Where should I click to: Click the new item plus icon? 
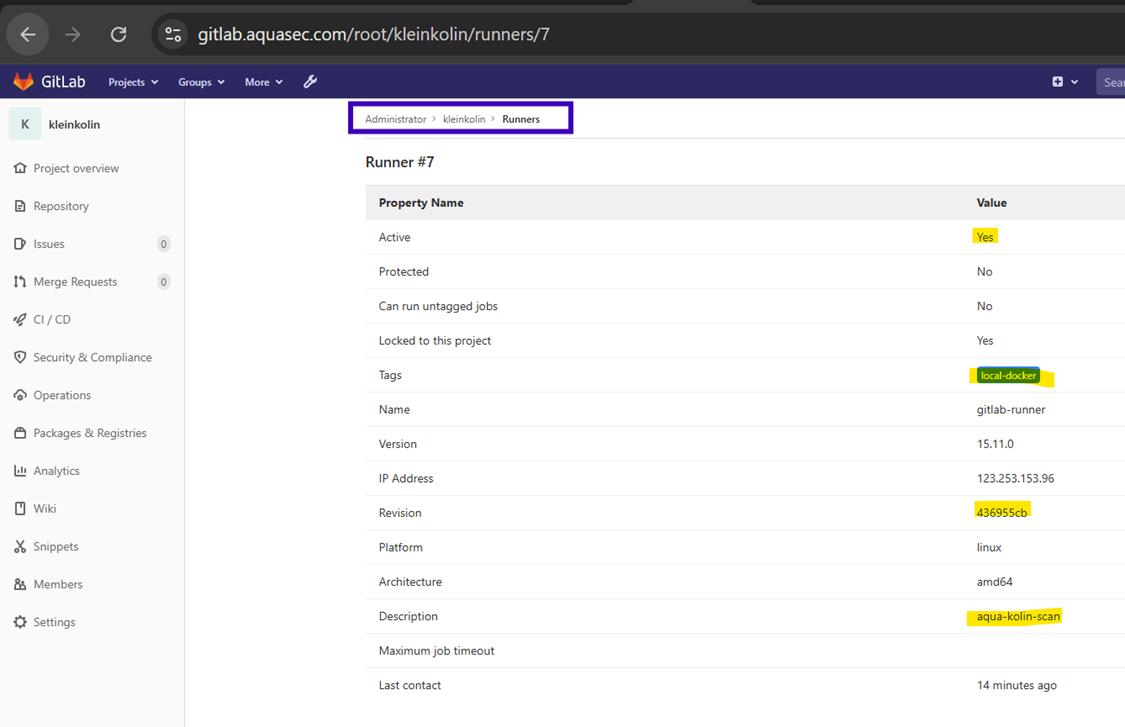coord(1058,82)
